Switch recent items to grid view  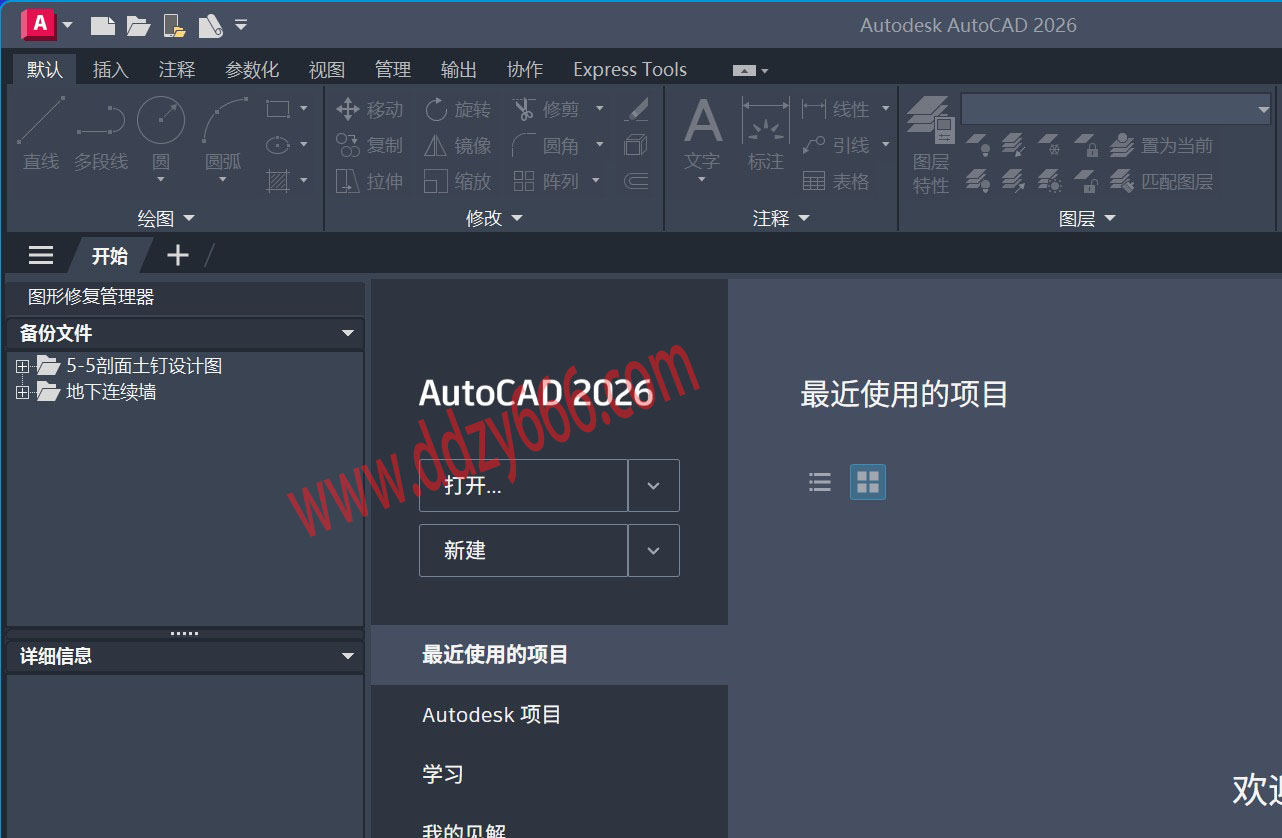coord(868,483)
